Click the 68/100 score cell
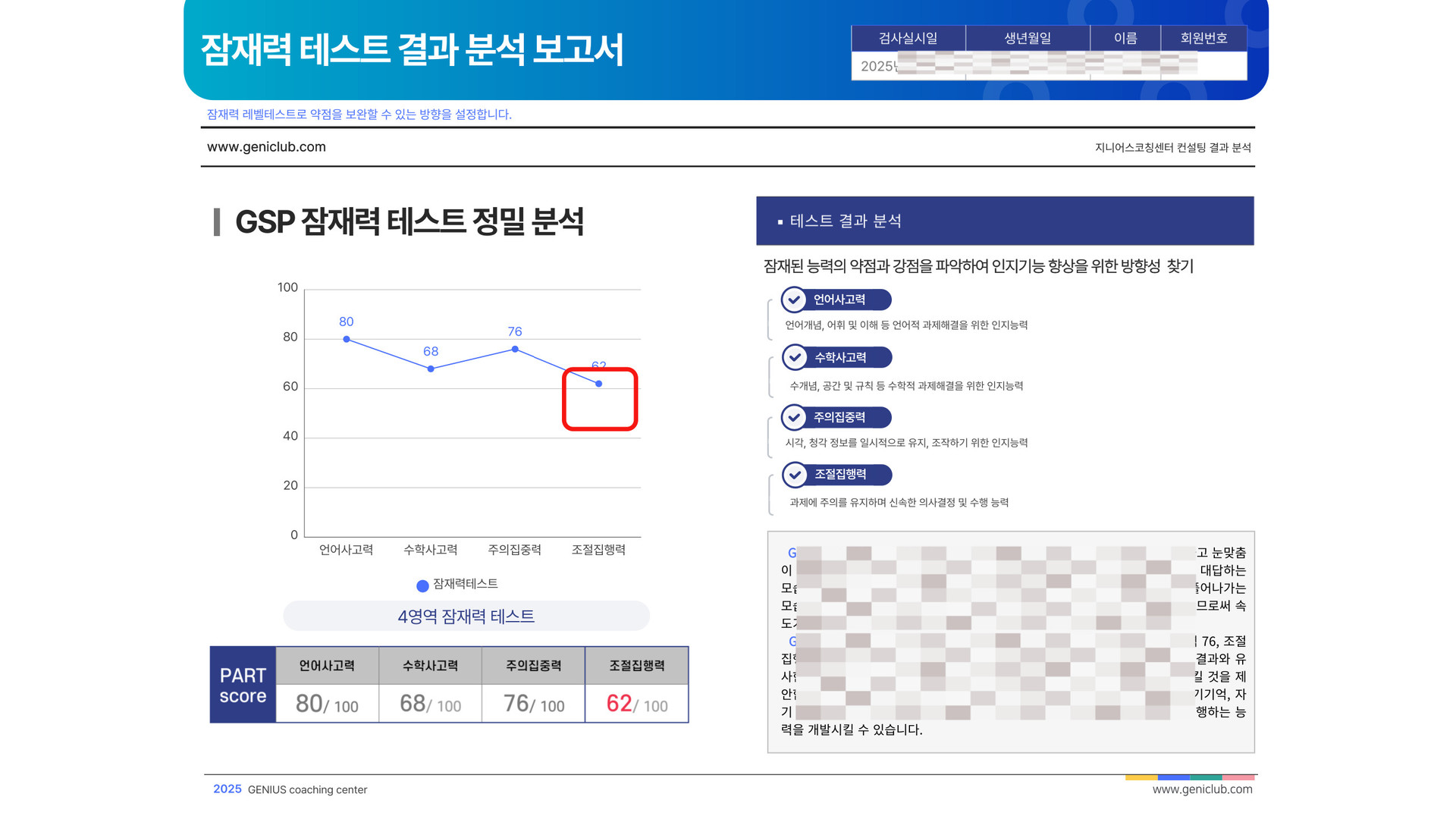This screenshot has height=819, width=1456. 430,704
